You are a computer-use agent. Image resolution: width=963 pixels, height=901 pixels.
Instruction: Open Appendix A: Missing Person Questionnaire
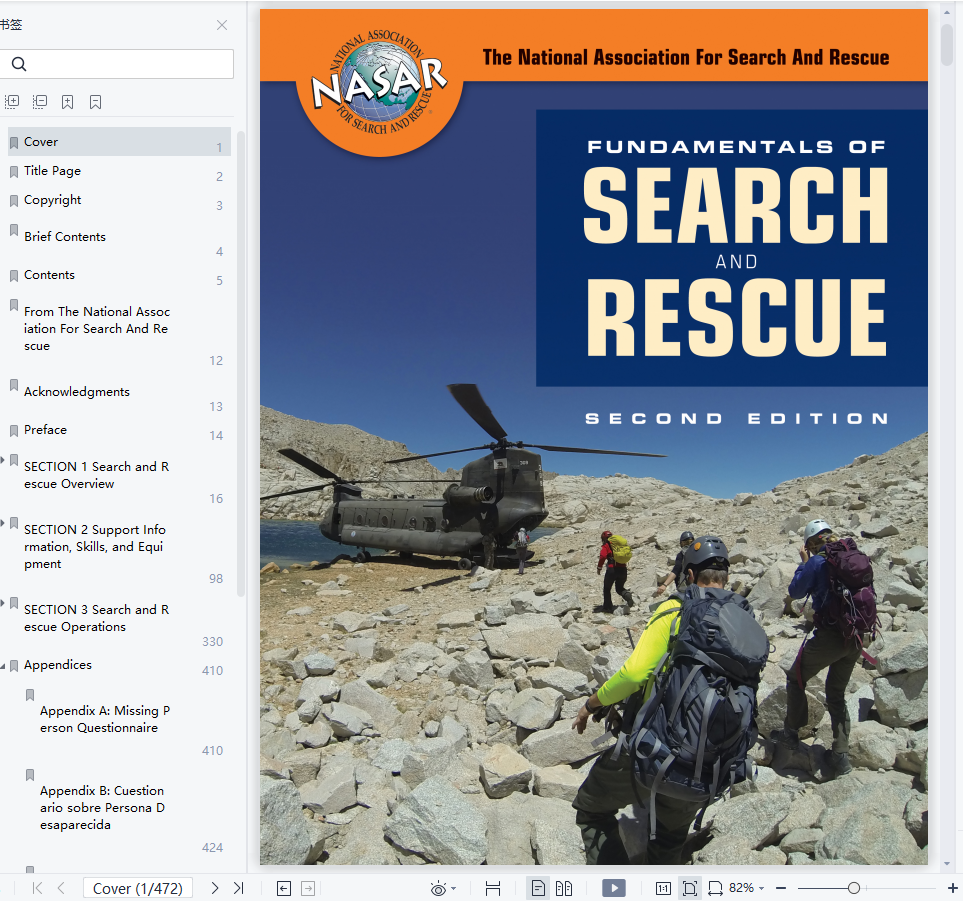104,719
